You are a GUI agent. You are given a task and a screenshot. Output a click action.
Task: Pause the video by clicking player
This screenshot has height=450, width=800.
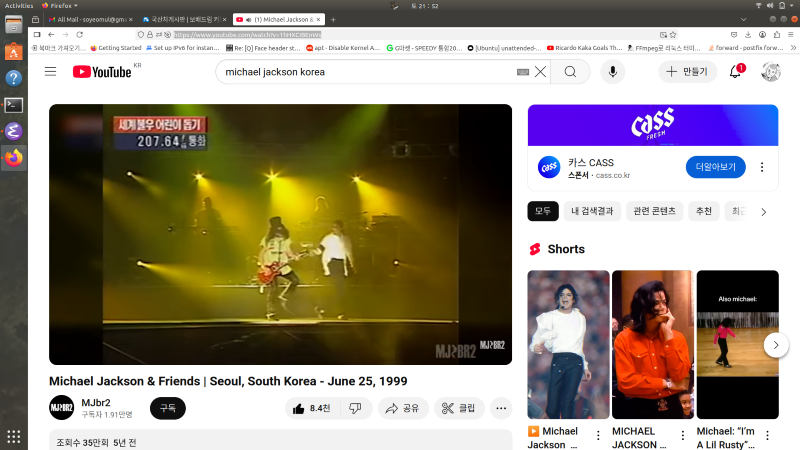tap(281, 234)
